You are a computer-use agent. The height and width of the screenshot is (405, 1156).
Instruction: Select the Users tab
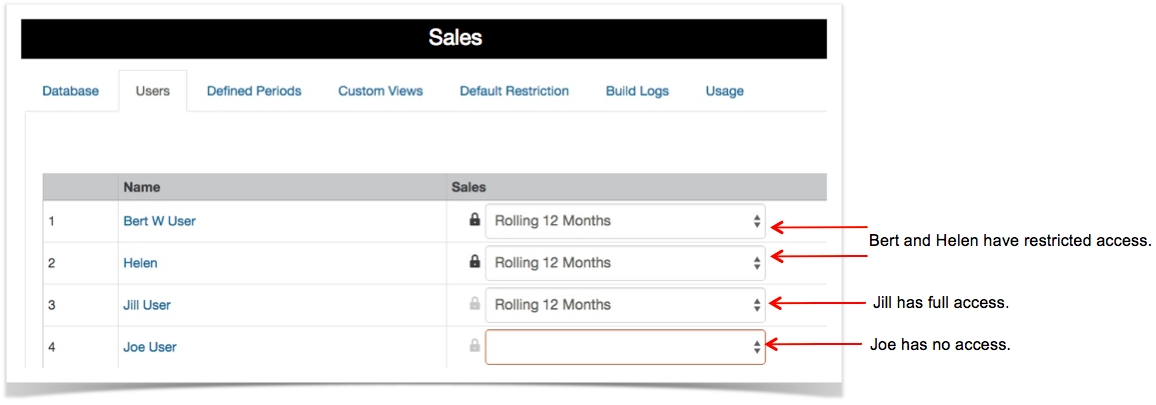tap(152, 91)
